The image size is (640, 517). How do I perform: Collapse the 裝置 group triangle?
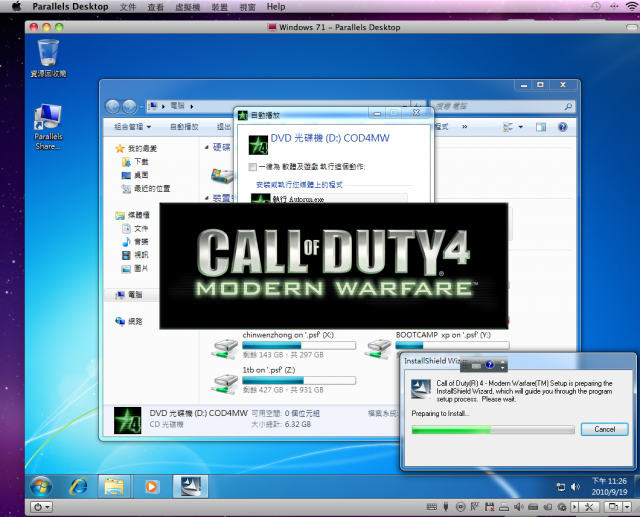[x=207, y=198]
